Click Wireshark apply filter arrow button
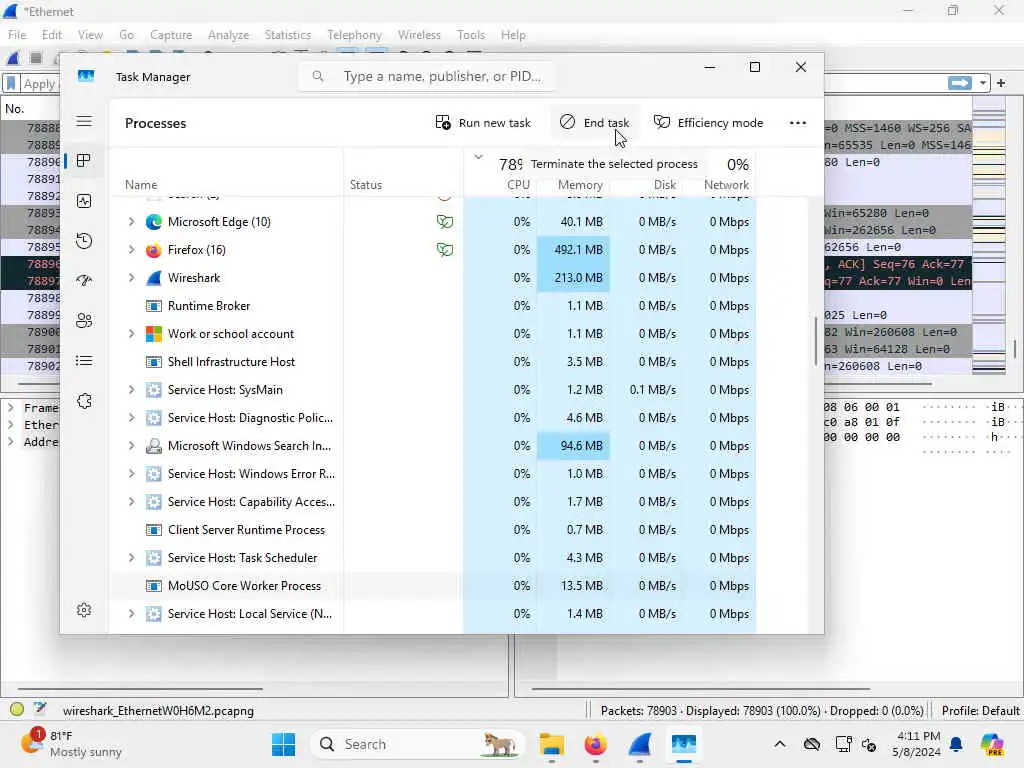Image resolution: width=1024 pixels, height=768 pixels. coord(959,83)
